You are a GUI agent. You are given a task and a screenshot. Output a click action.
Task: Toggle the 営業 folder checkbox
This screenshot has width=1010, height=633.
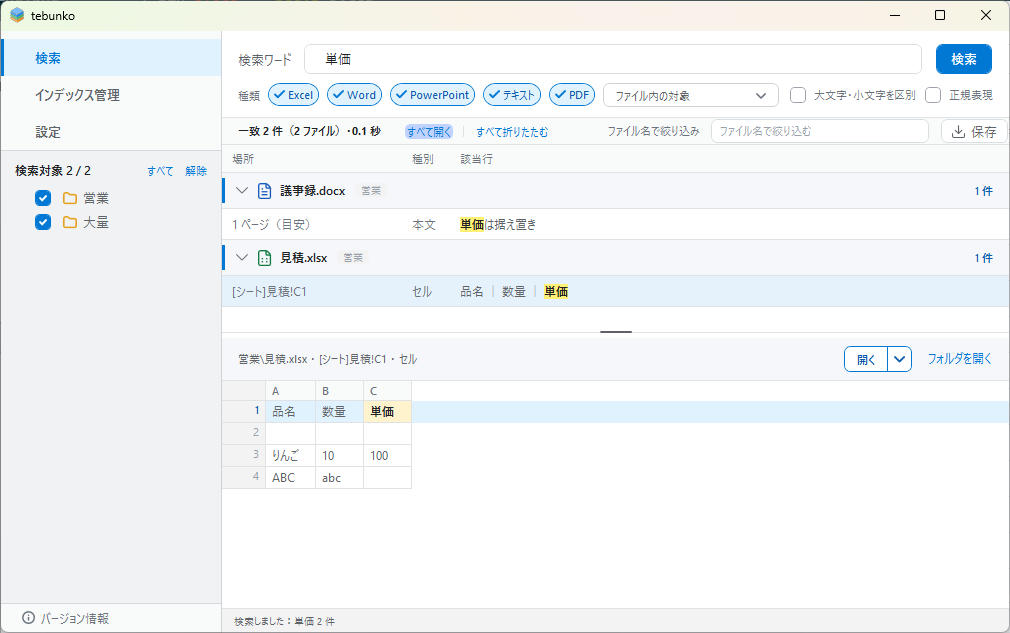coord(43,198)
